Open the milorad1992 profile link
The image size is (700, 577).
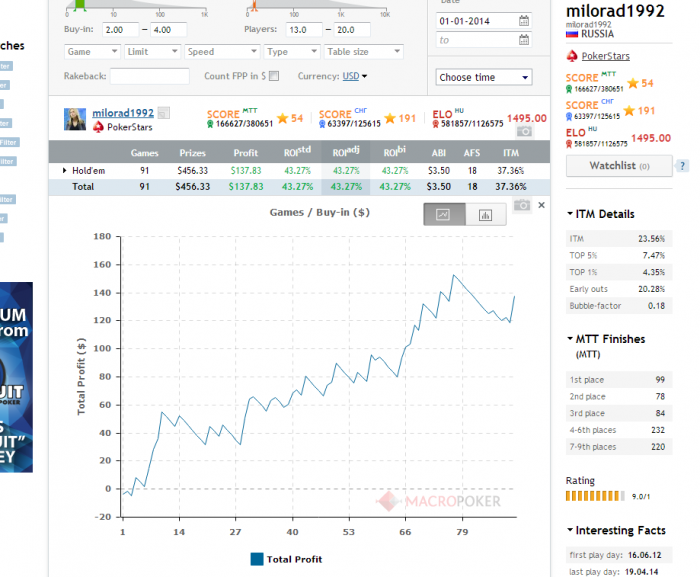point(123,113)
